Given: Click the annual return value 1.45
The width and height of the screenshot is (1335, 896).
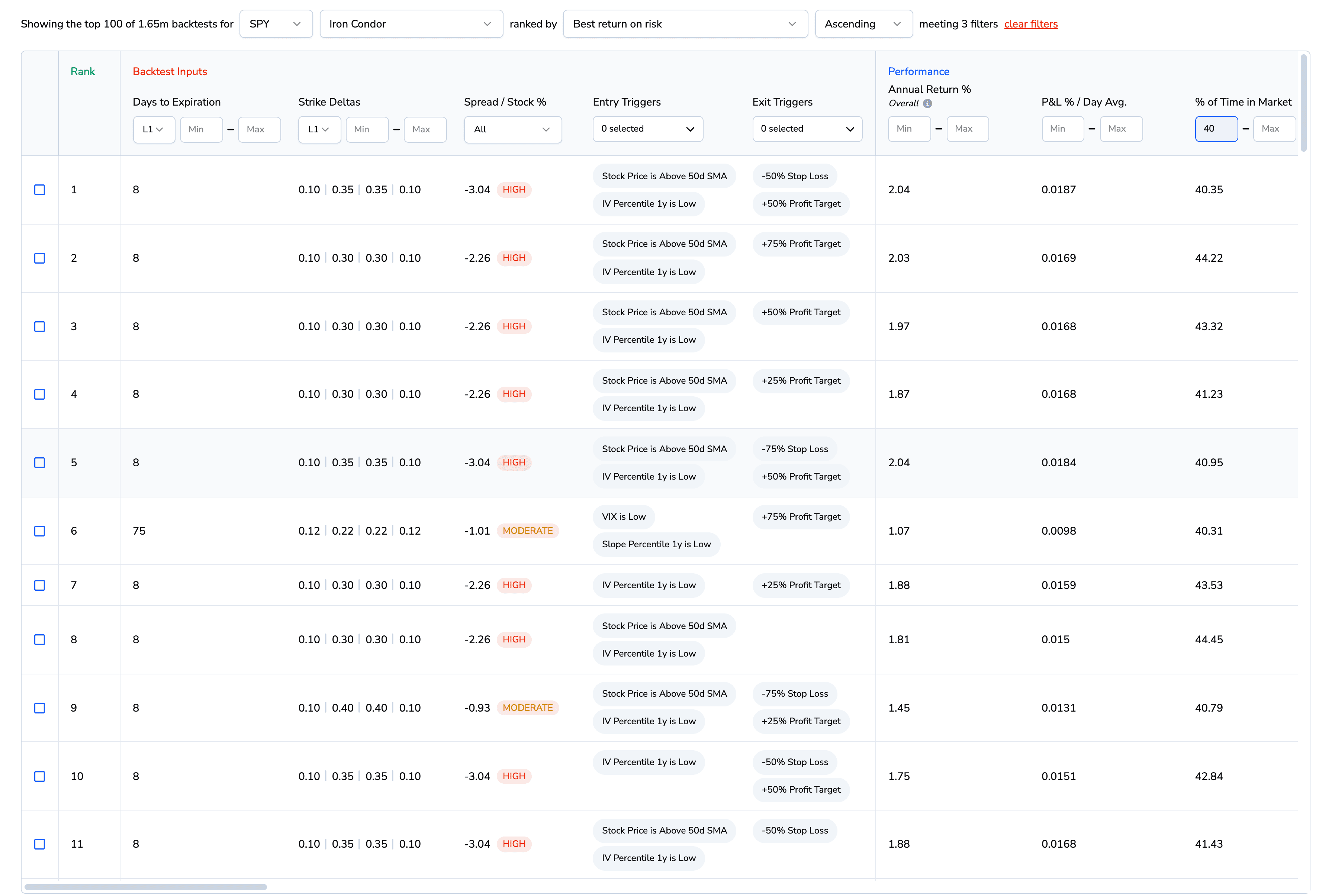Looking at the screenshot, I should (899, 708).
